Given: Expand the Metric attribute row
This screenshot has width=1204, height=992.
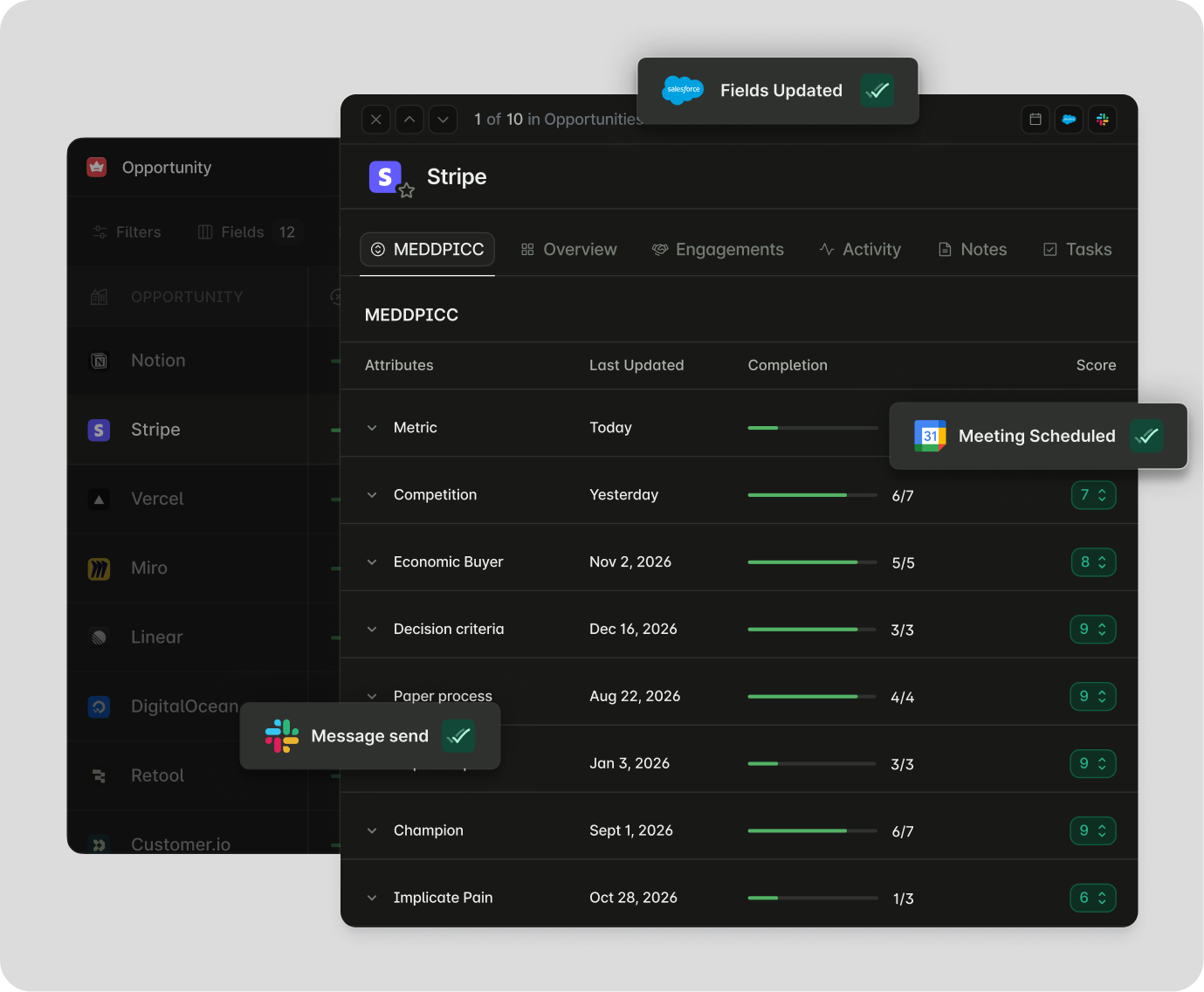Looking at the screenshot, I should click(x=372, y=428).
